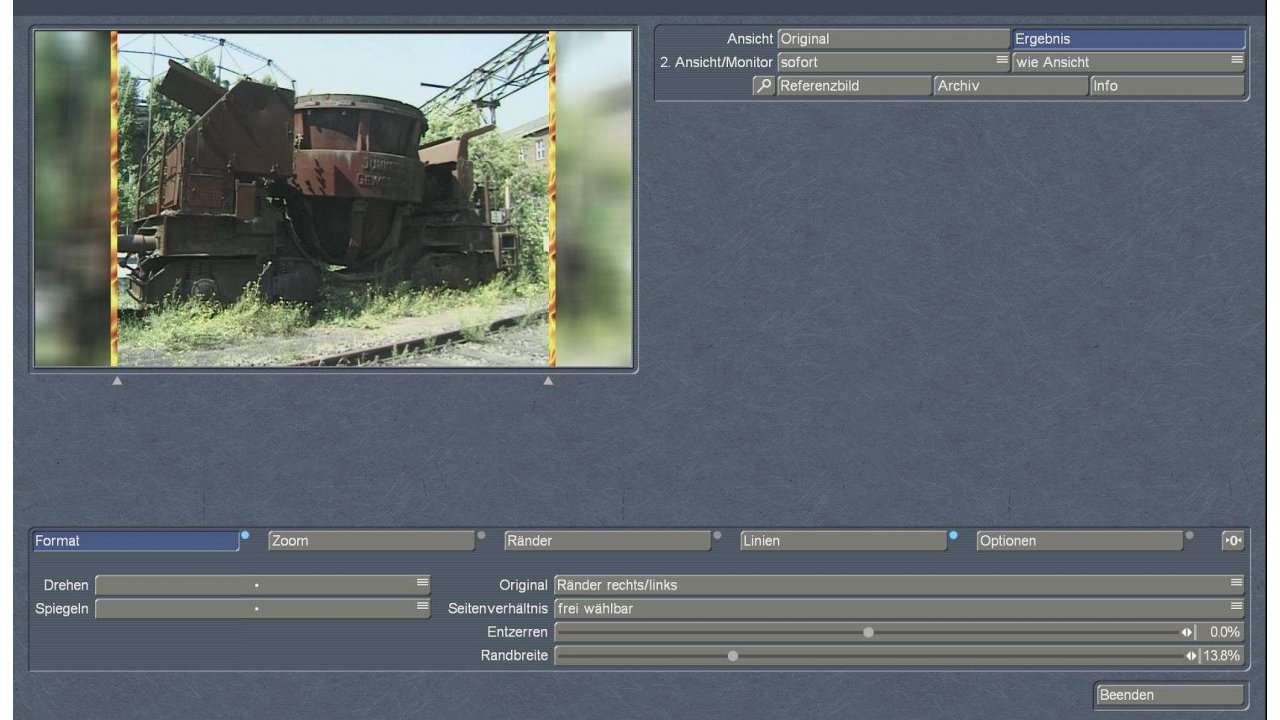1280x720 pixels.
Task: Select the Original view button
Action: (x=893, y=39)
